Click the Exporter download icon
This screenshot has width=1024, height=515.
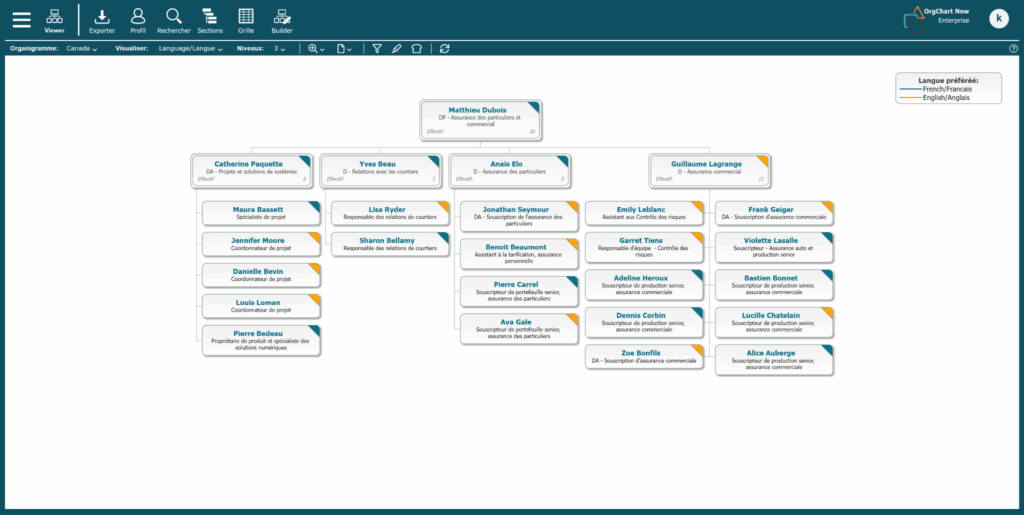coord(102,20)
